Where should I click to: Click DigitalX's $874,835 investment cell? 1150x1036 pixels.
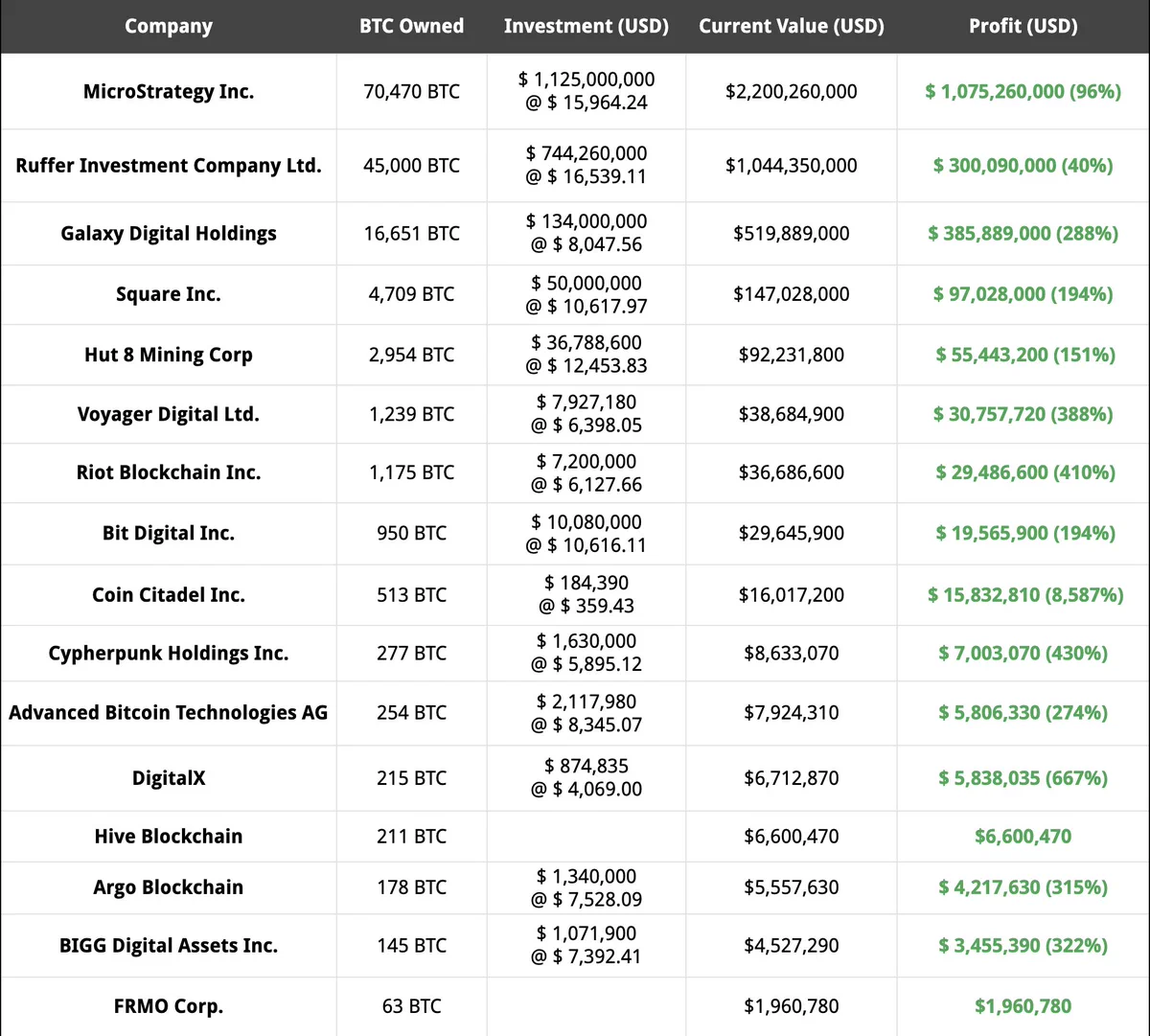point(586,777)
